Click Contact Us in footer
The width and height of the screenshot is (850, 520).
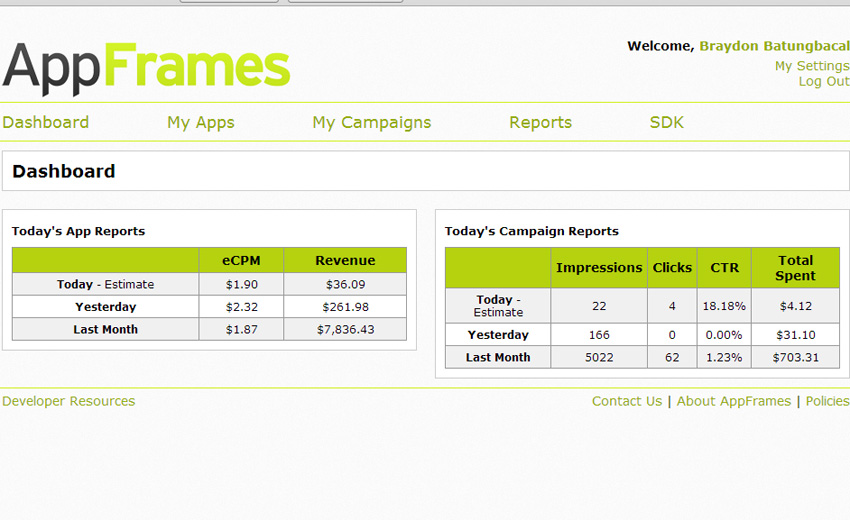coord(627,401)
